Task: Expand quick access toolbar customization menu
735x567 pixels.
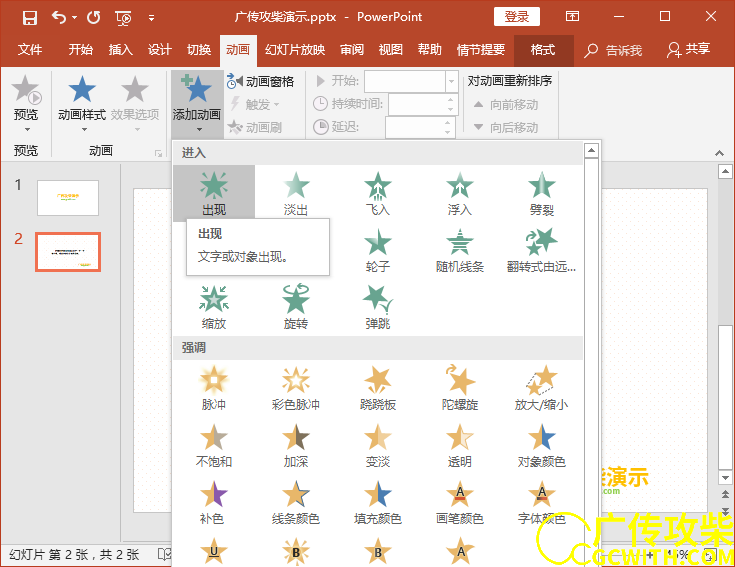Action: tap(151, 18)
